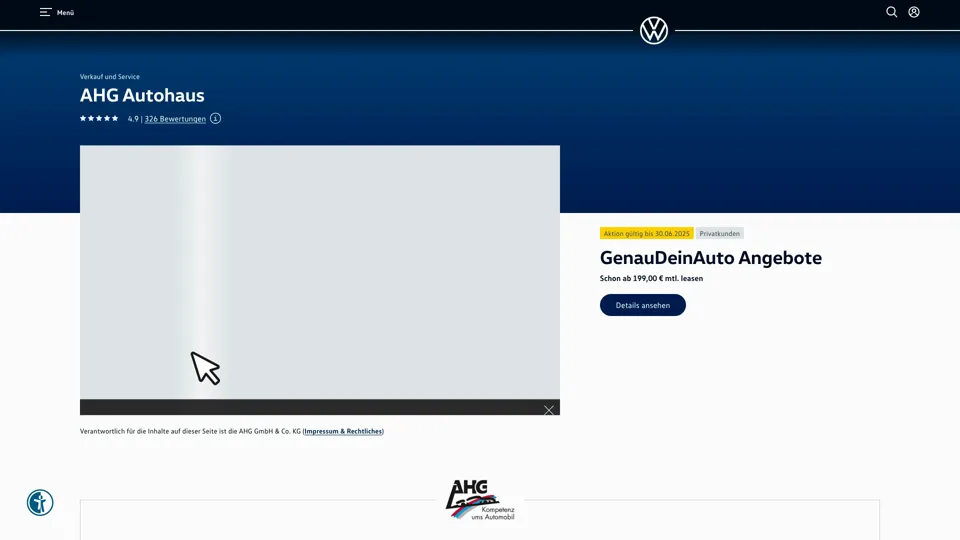Click the AHG dealership logo
960x540 pixels.
[x=481, y=500]
